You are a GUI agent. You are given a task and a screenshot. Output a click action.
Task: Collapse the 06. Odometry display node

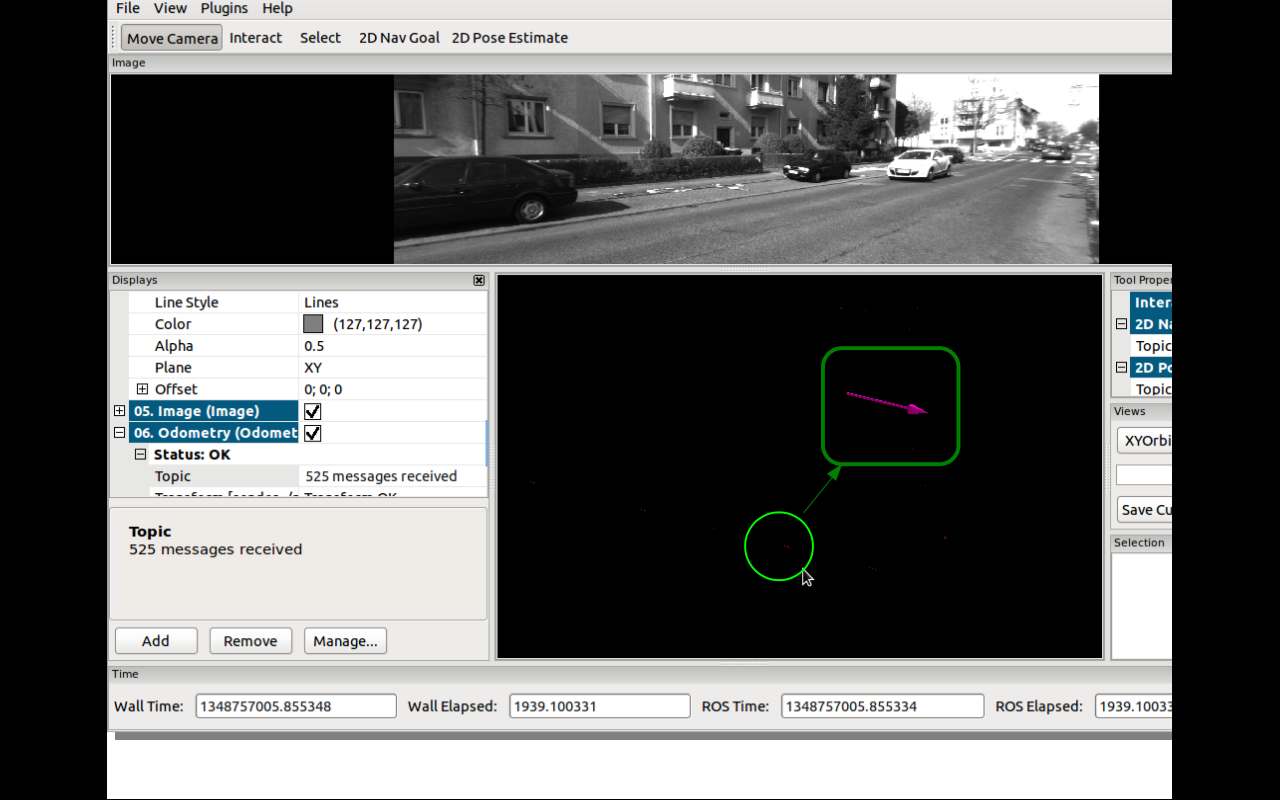pyautogui.click(x=120, y=433)
